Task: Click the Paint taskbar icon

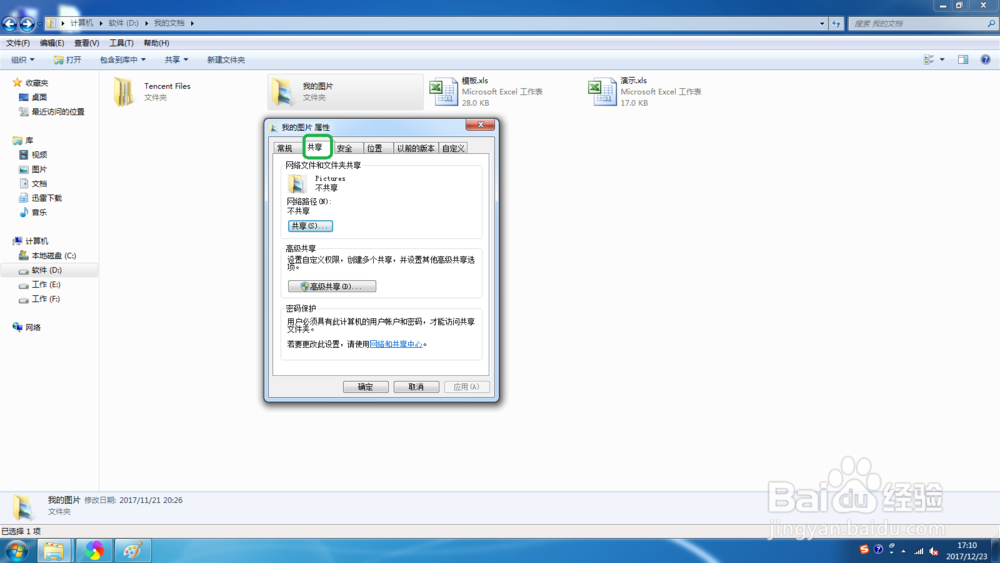Action: point(133,551)
